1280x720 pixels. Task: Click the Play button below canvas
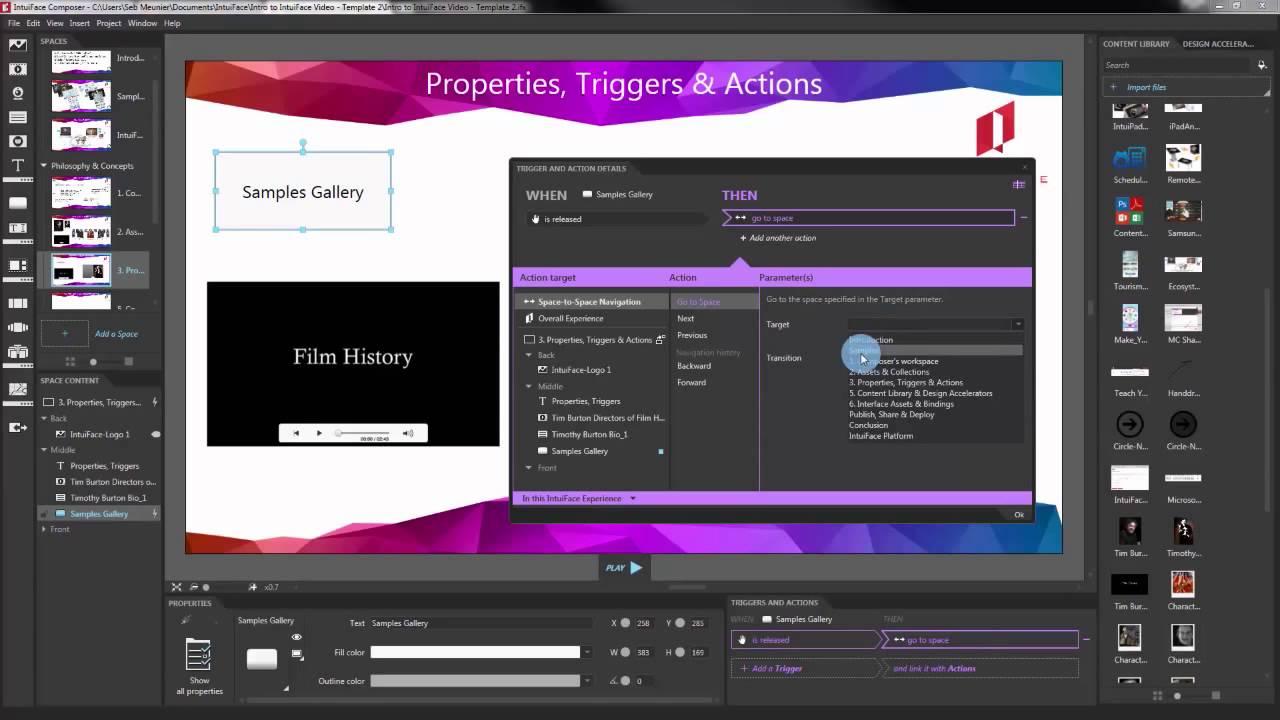[624, 567]
